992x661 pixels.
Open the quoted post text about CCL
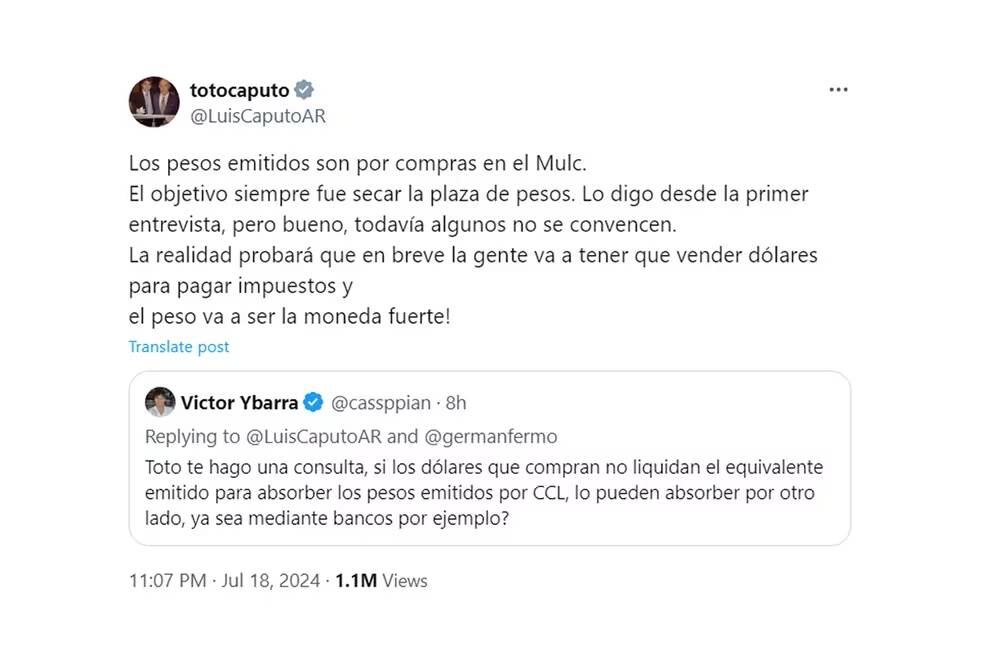pyautogui.click(x=480, y=495)
